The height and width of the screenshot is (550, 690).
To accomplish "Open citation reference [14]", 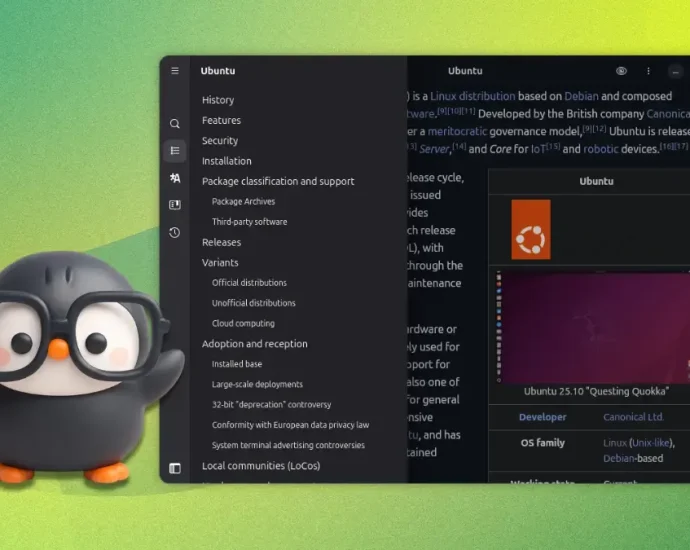I will pyautogui.click(x=459, y=146).
